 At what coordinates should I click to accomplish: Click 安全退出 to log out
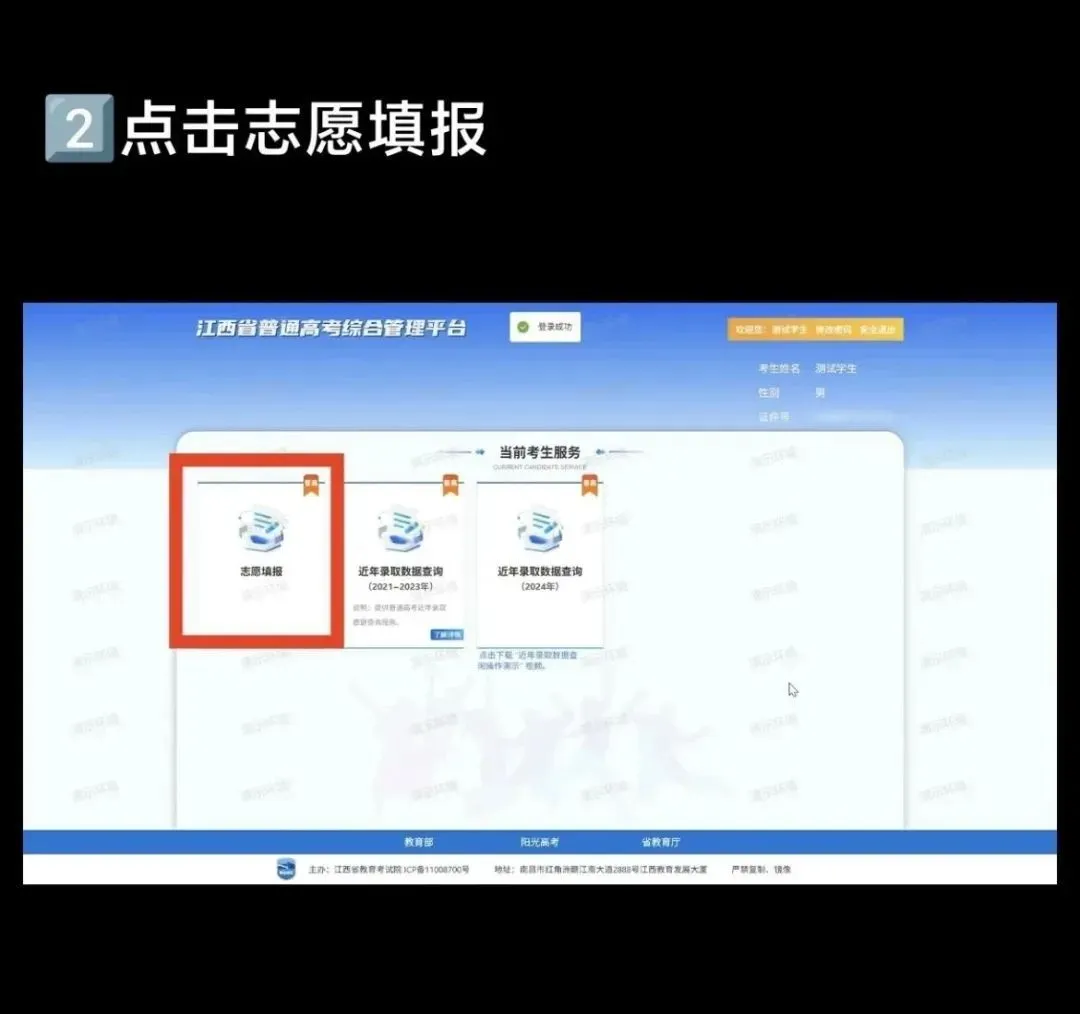pyautogui.click(x=877, y=330)
